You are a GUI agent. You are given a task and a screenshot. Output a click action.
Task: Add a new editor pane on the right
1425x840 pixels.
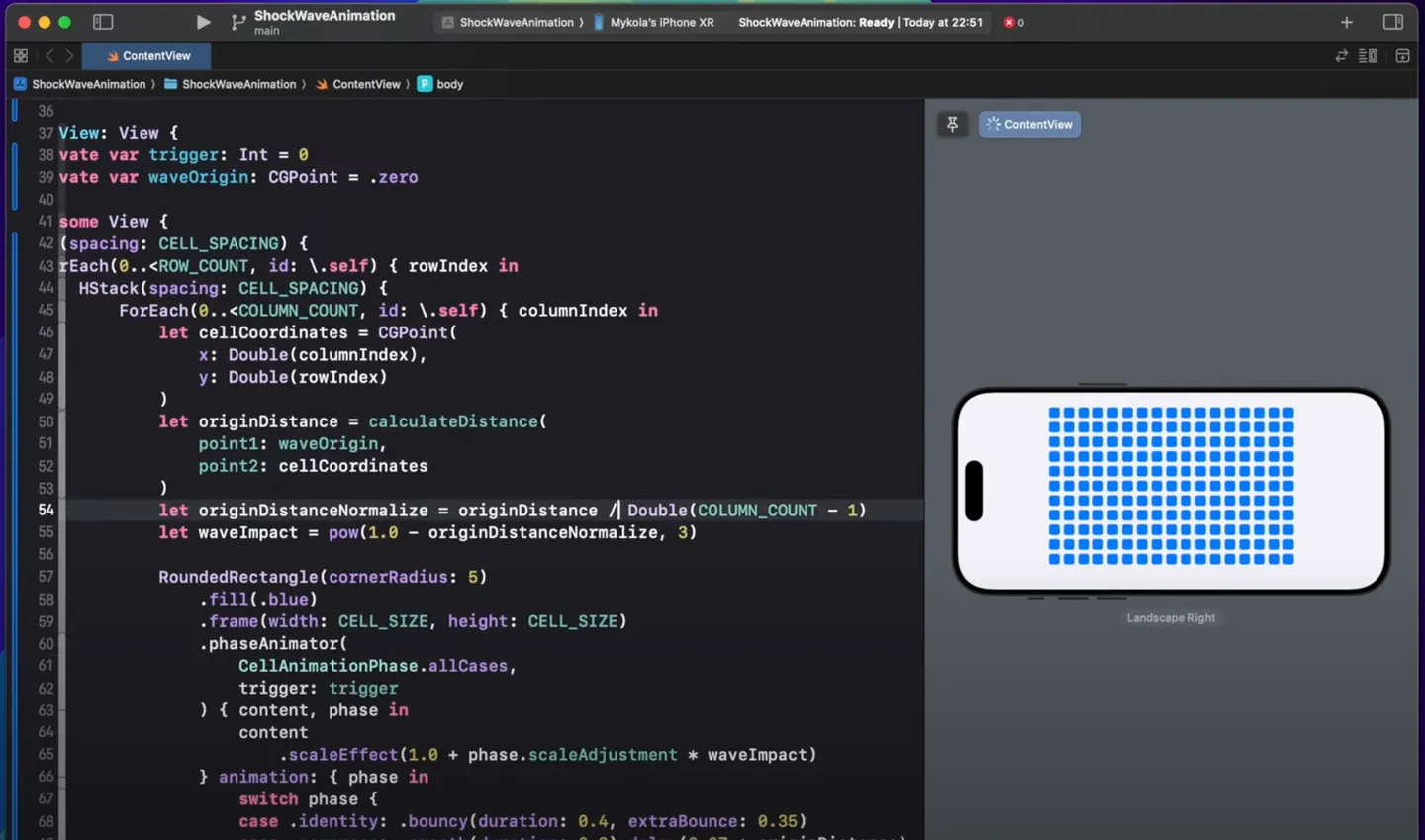(x=1402, y=56)
